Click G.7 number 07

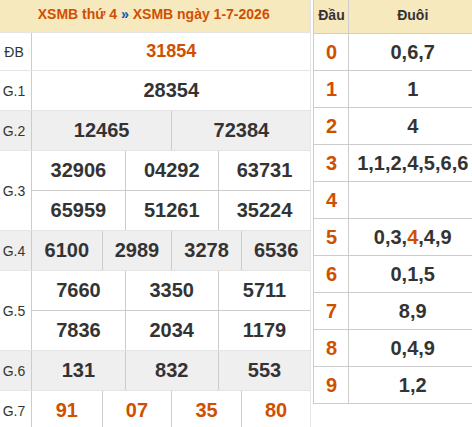pyautogui.click(x=137, y=410)
